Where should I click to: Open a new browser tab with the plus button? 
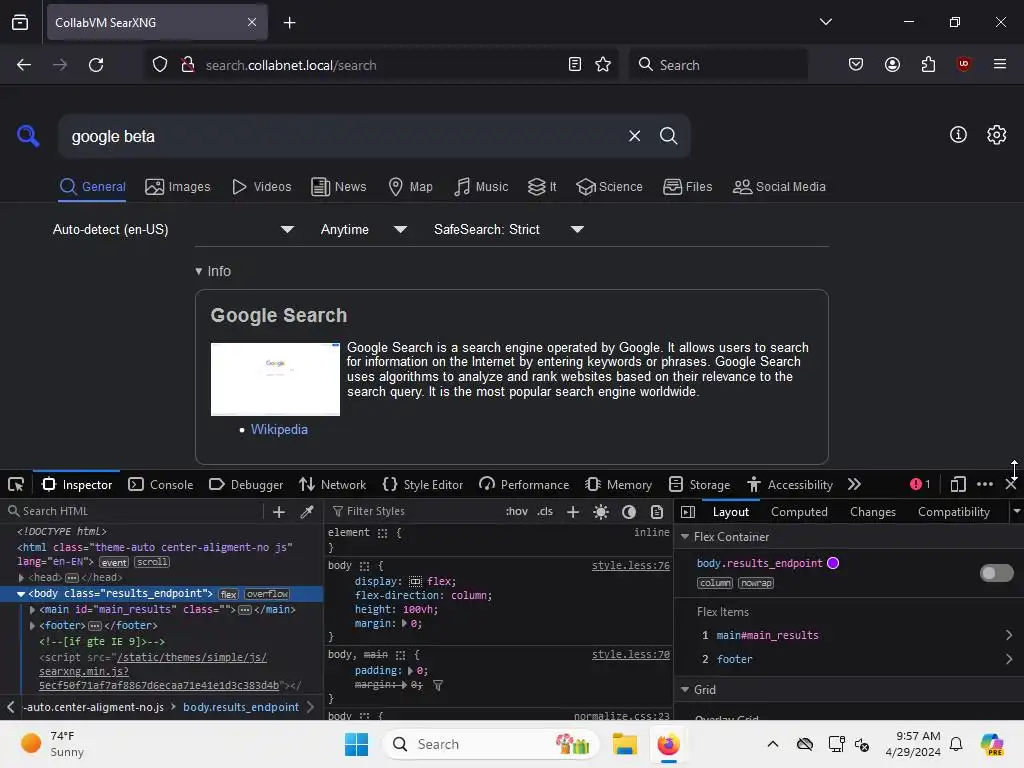[289, 23]
